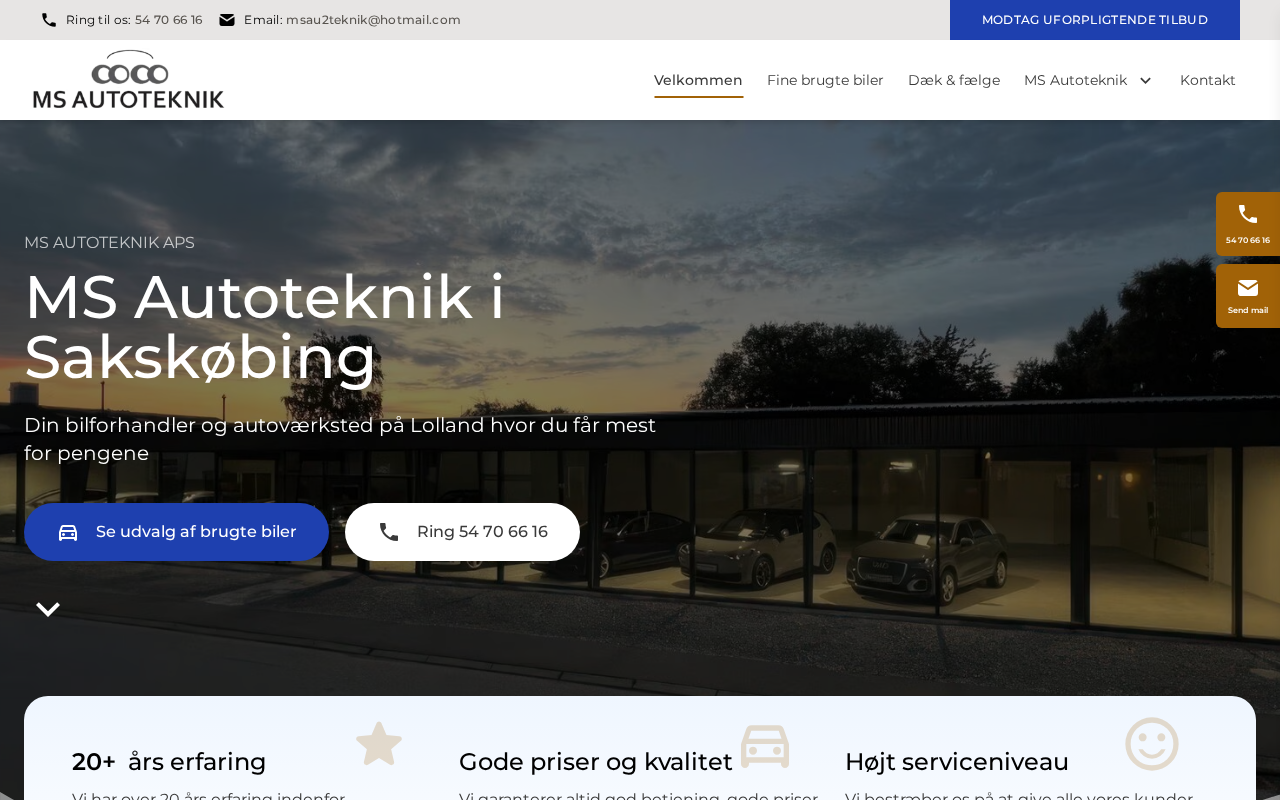Click the MS Autoteknik i Sakskøbing heading

(x=265, y=327)
